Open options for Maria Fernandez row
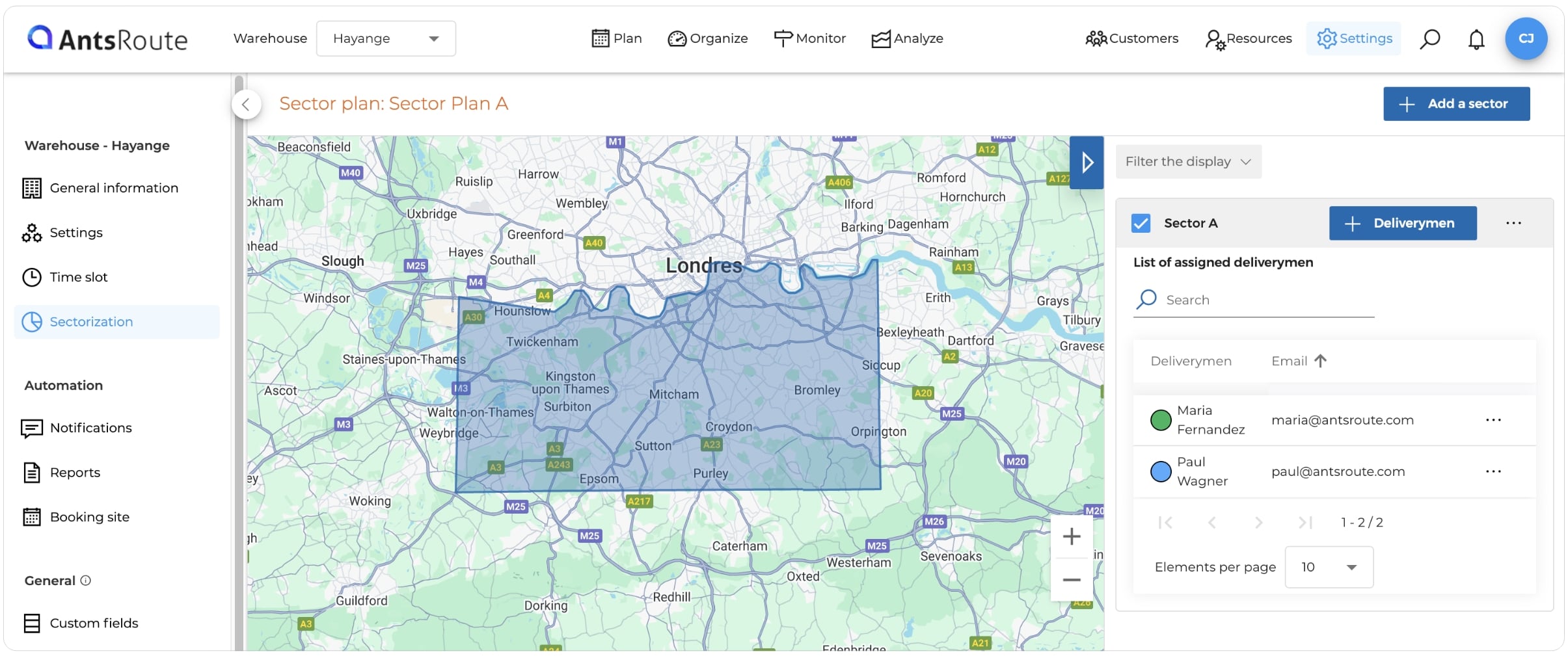The height and width of the screenshot is (656, 1568). 1493,420
